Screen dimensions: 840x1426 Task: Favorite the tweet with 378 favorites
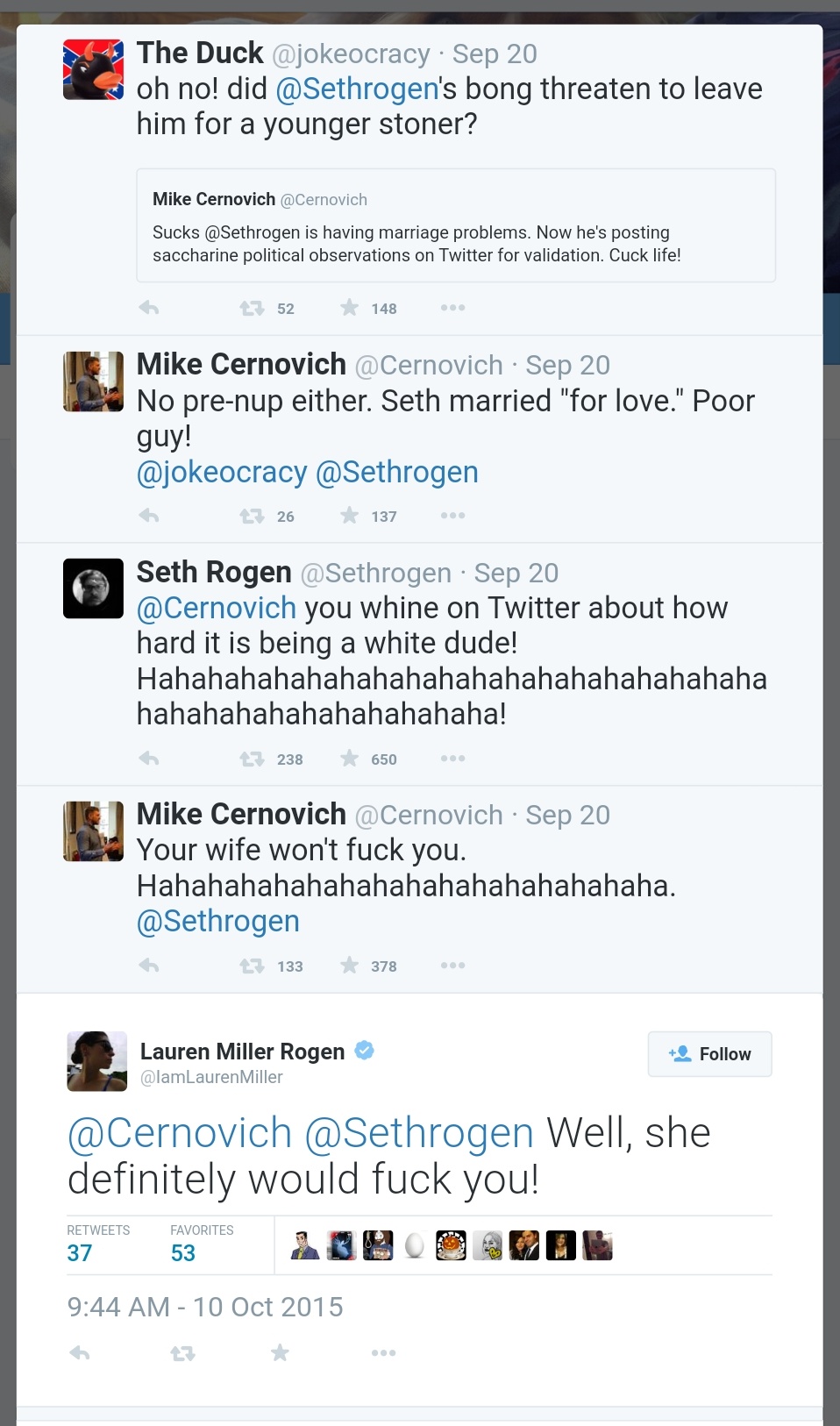tap(350, 966)
